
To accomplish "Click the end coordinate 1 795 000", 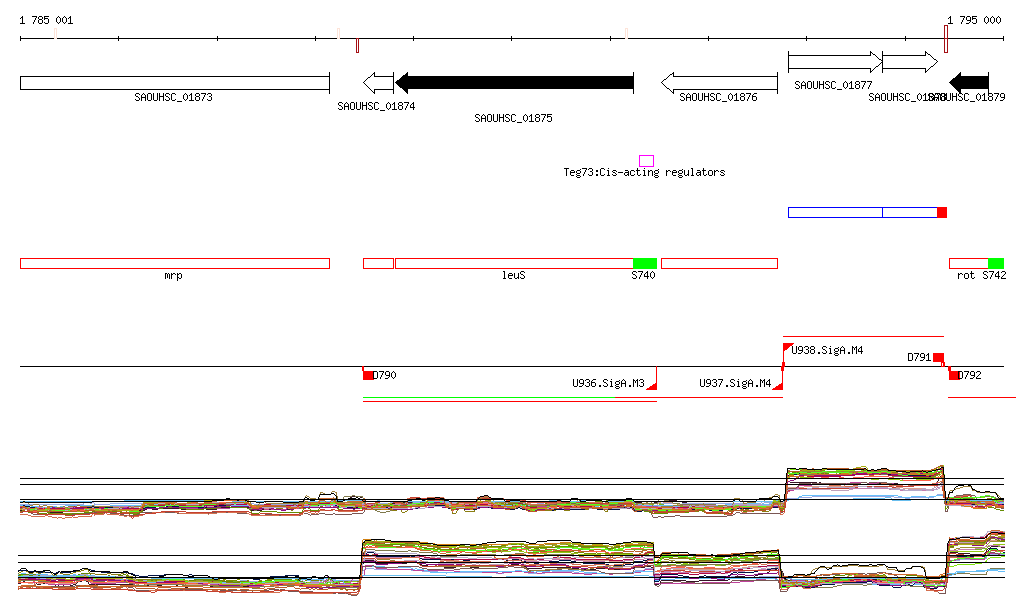I will pyautogui.click(x=974, y=20).
